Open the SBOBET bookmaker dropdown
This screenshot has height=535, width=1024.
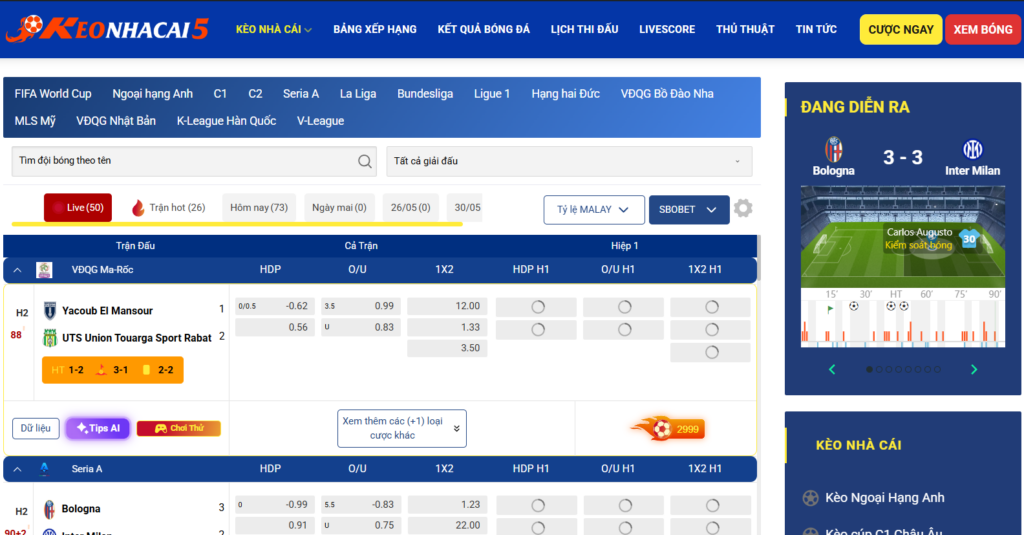point(689,210)
